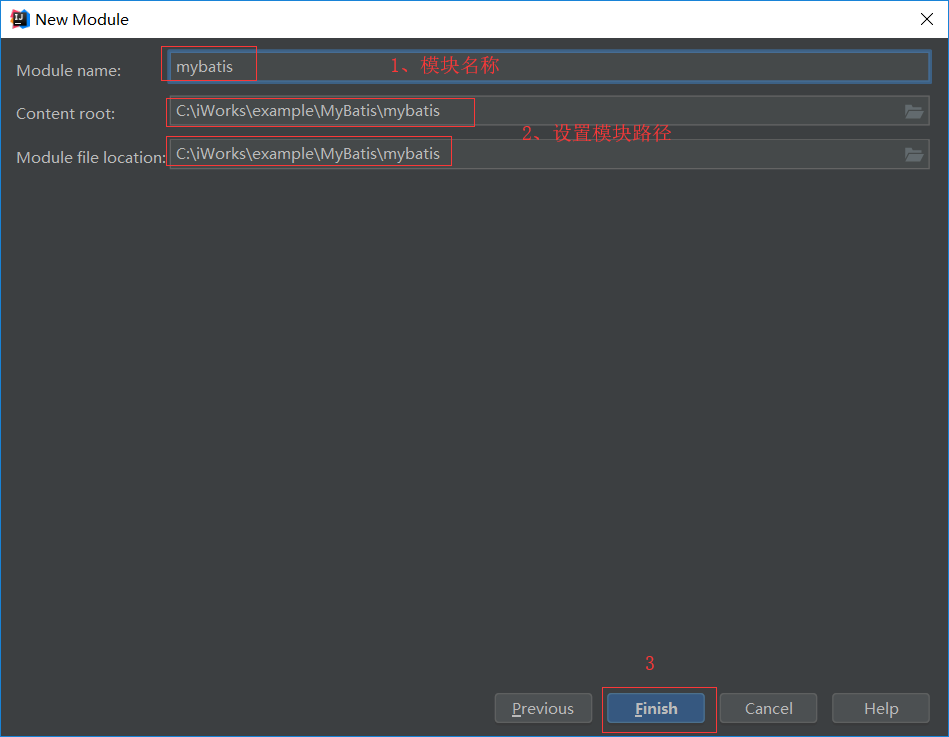Go back with the Previous button
Screen dimensions: 949x737
click(x=543, y=708)
